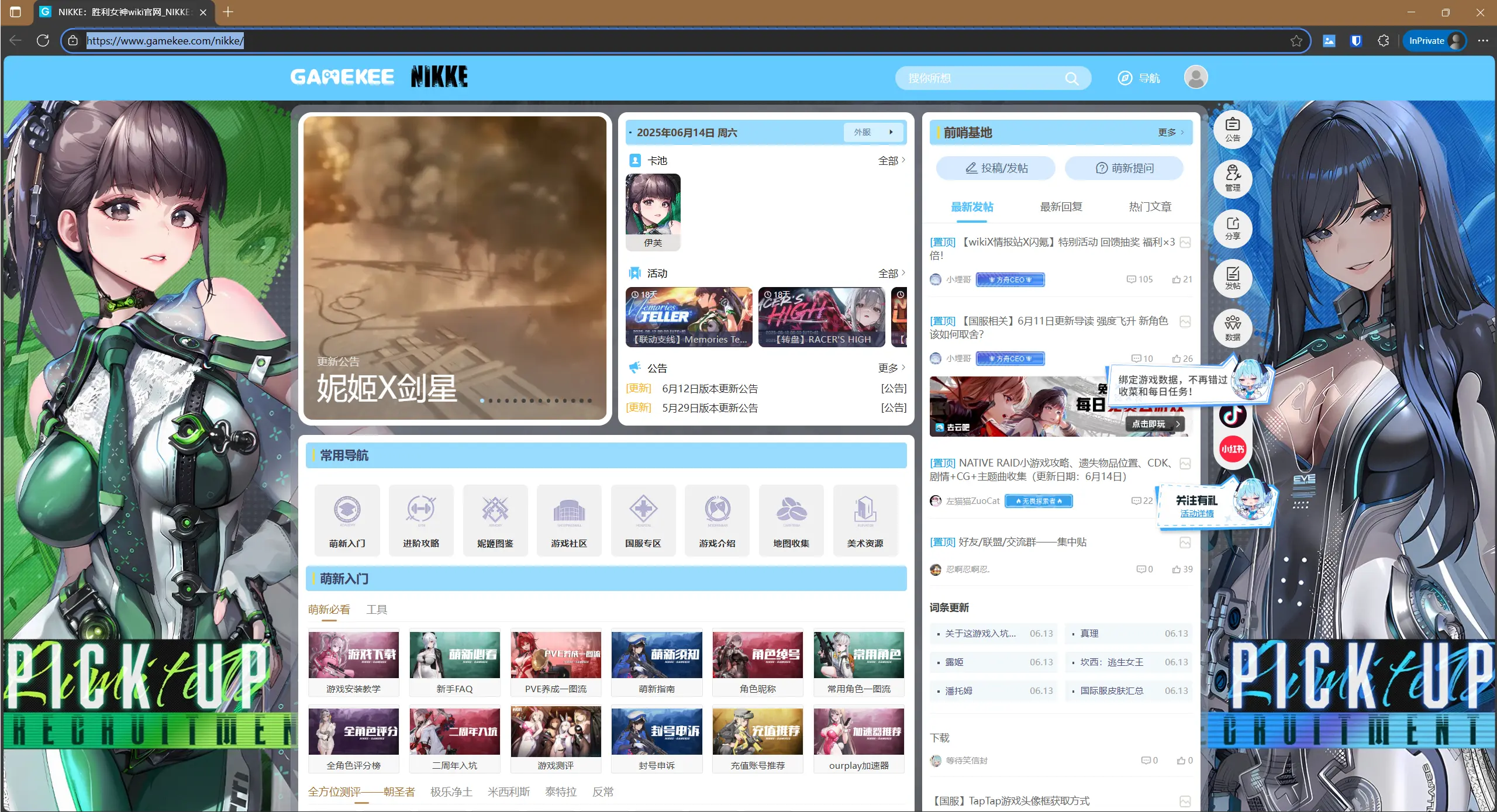Image resolution: width=1497 pixels, height=812 pixels.
Task: Switch to 工具 tab under 萌新入门
Action: (377, 610)
